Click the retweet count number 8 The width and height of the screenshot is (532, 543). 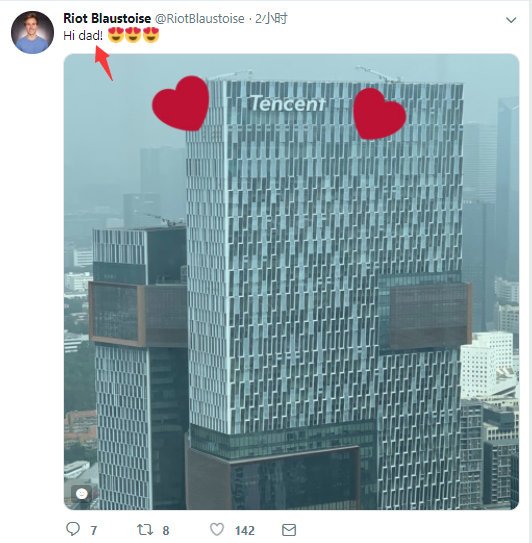166,530
